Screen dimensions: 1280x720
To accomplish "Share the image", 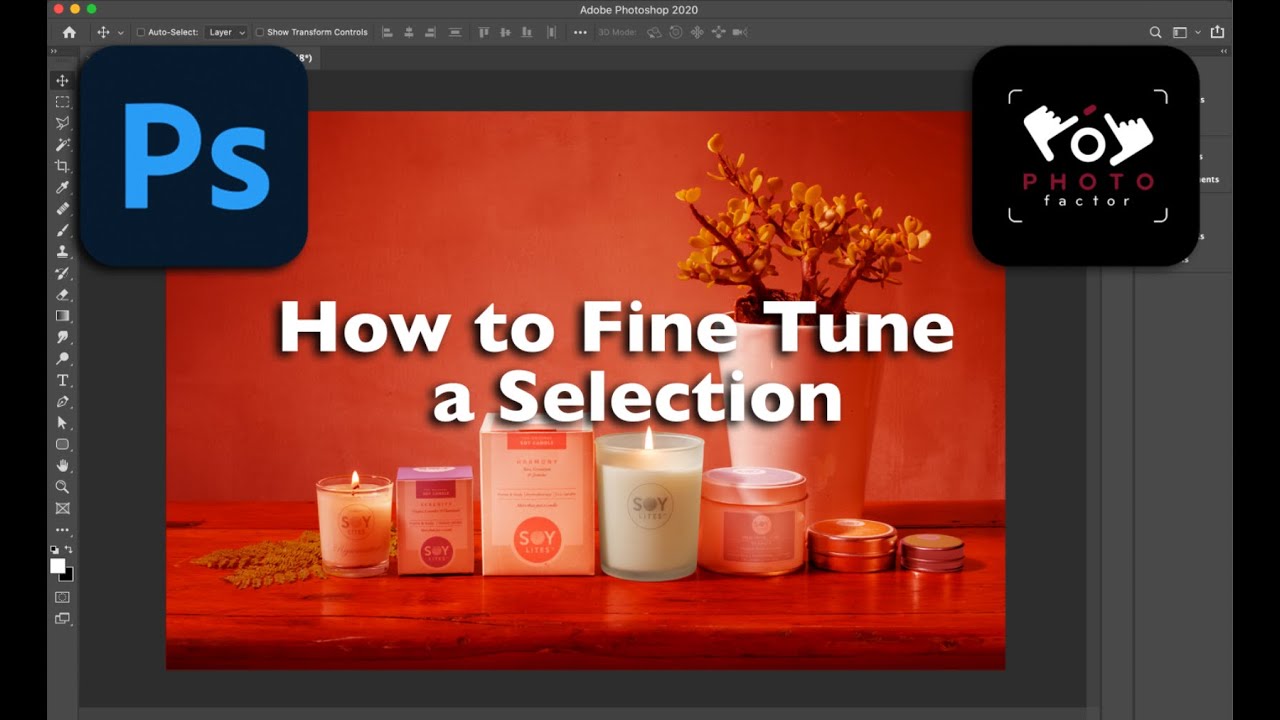I will (1217, 32).
